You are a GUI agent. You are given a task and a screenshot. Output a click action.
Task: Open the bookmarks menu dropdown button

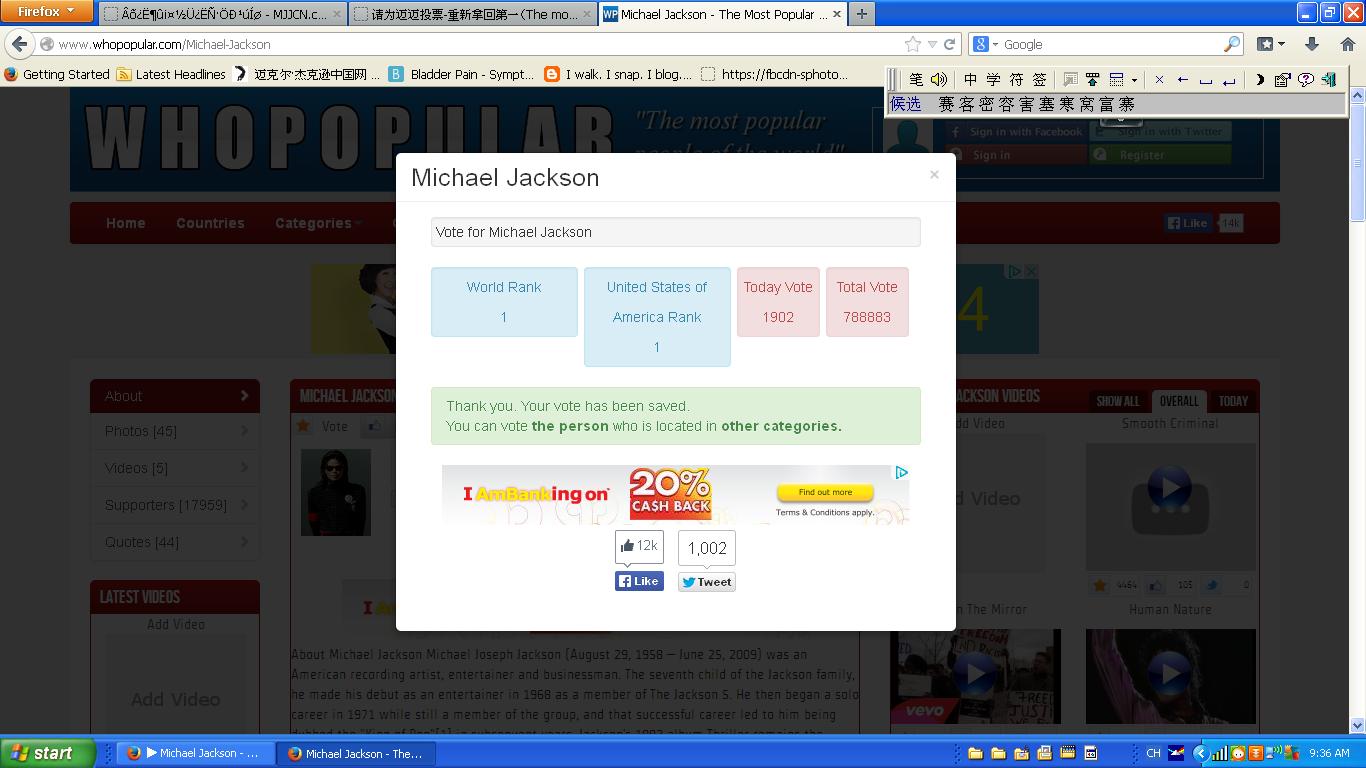click(x=1270, y=44)
